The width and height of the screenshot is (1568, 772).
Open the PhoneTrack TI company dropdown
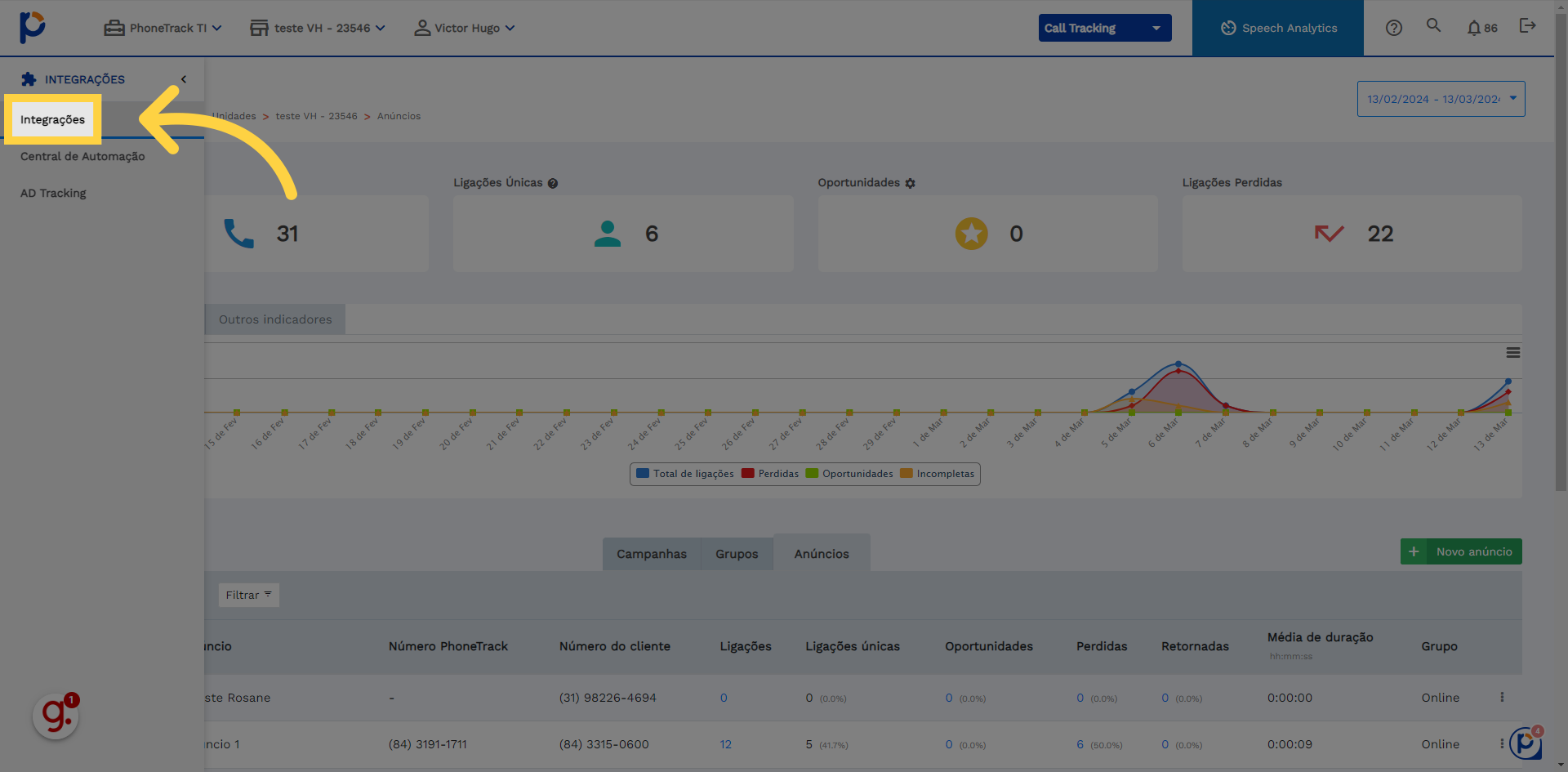(x=163, y=28)
